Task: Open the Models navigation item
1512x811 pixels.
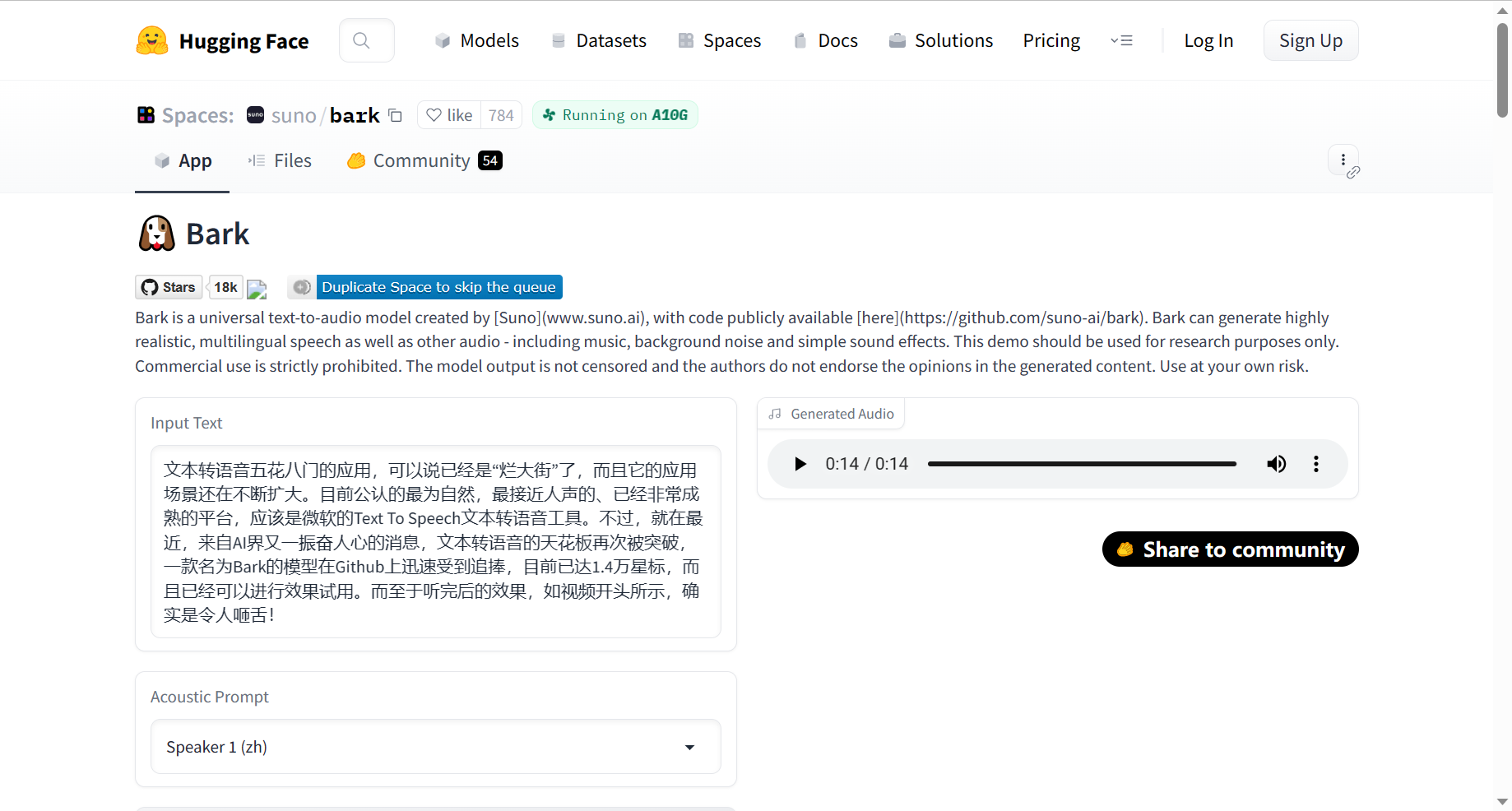Action: pos(477,40)
